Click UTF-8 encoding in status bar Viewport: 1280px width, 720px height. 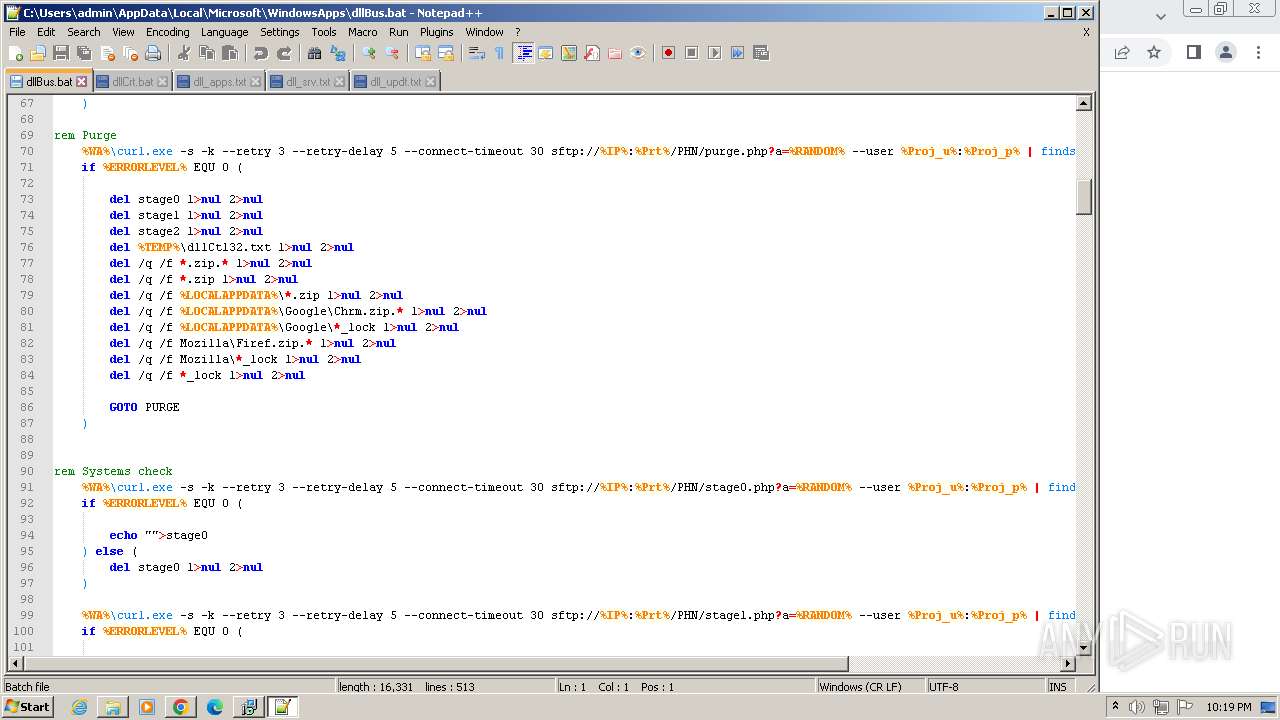click(943, 687)
